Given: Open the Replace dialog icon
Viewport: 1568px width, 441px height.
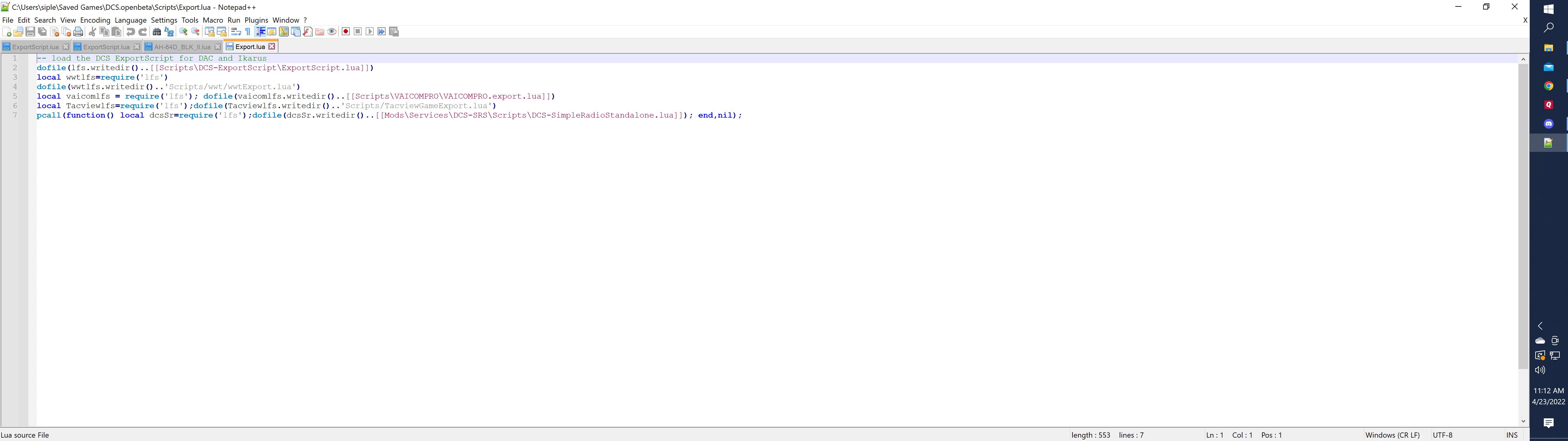Looking at the screenshot, I should point(169,32).
